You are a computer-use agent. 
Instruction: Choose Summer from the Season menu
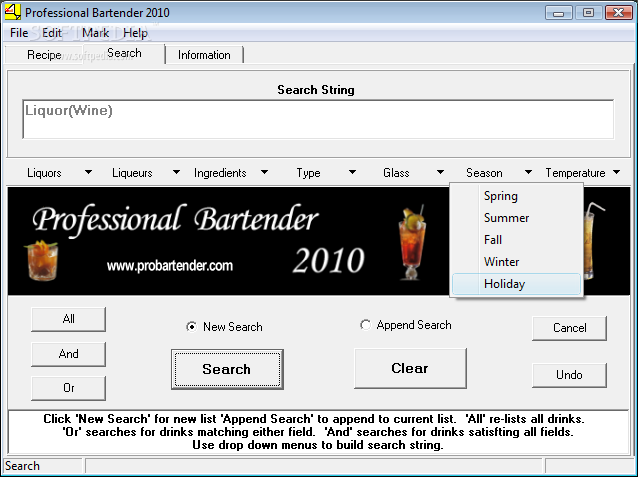coord(516,218)
